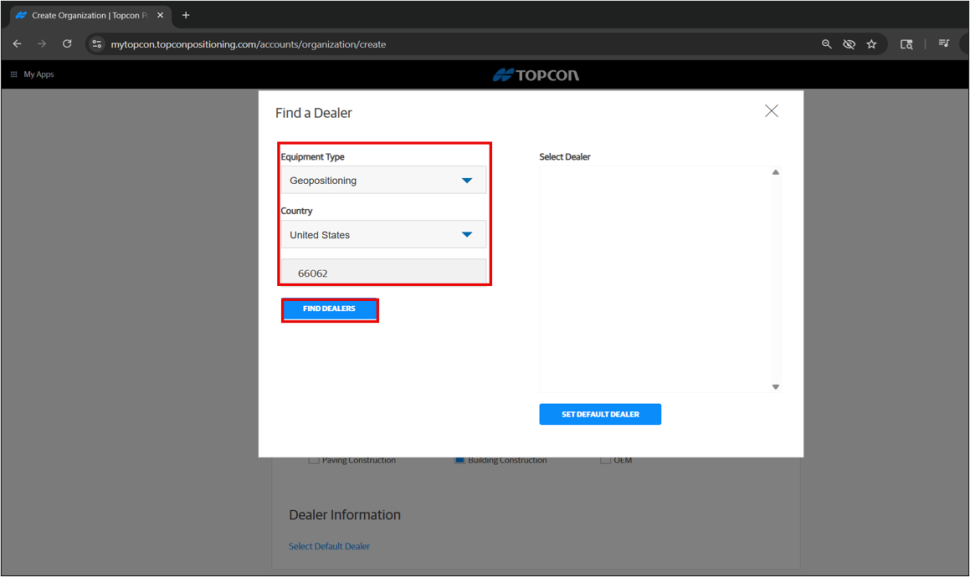
Task: Toggle the Paving Construction checkbox
Action: (x=314, y=460)
